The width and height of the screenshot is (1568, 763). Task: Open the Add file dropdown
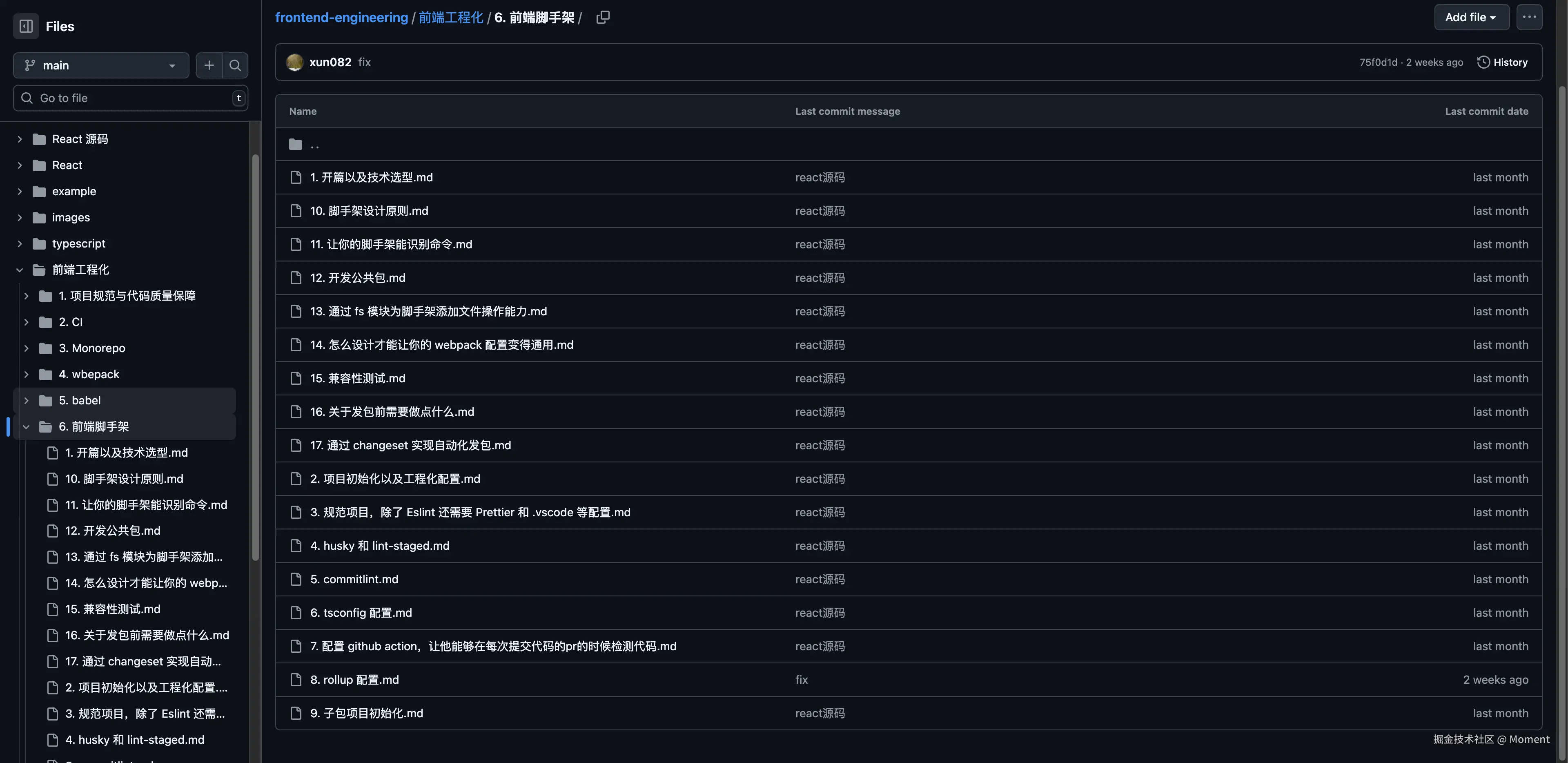pyautogui.click(x=1470, y=17)
